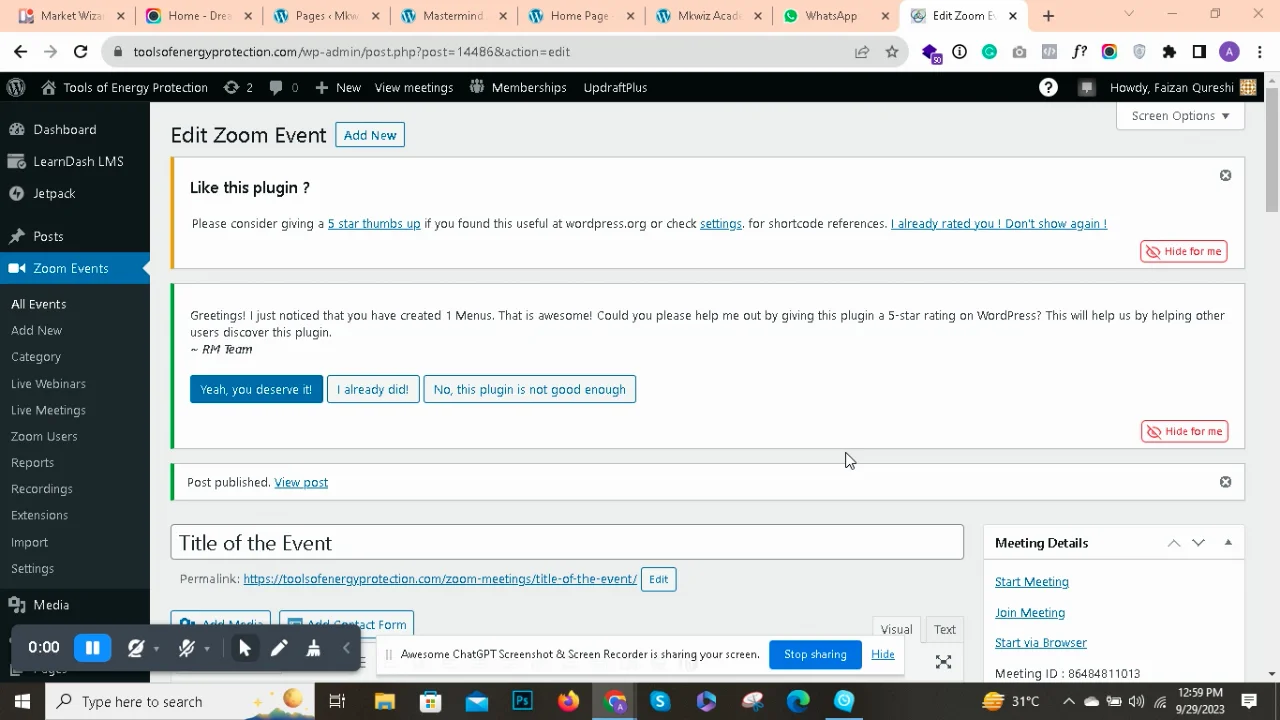Click No, this plugin is not good enough
The image size is (1280, 720).
point(529,389)
